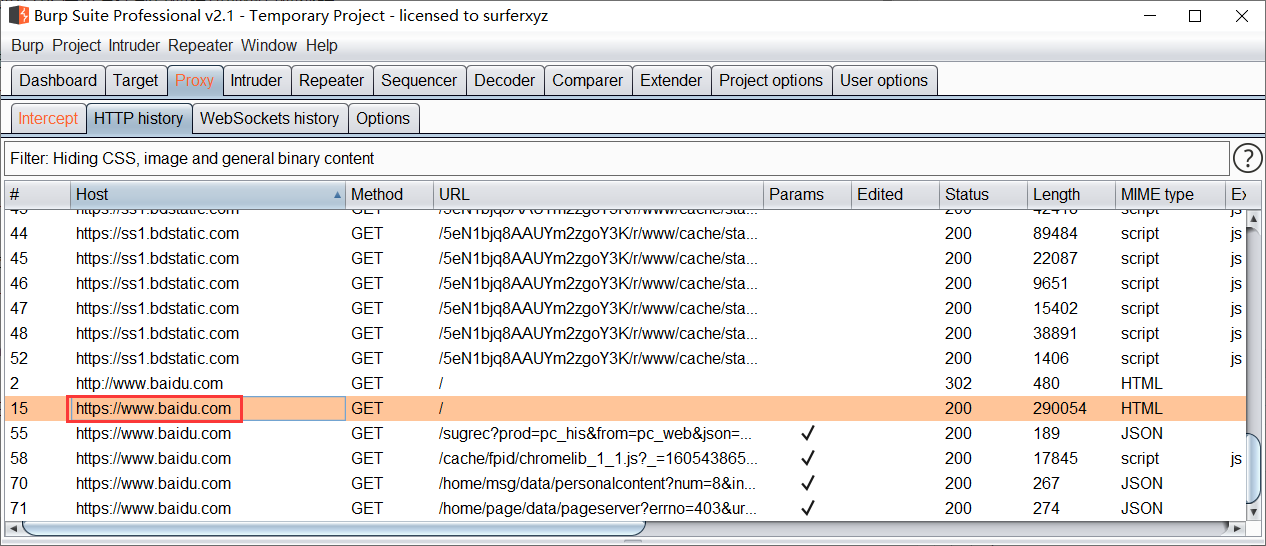Sort by the Length column header
This screenshot has height=546, width=1266.
click(1071, 195)
